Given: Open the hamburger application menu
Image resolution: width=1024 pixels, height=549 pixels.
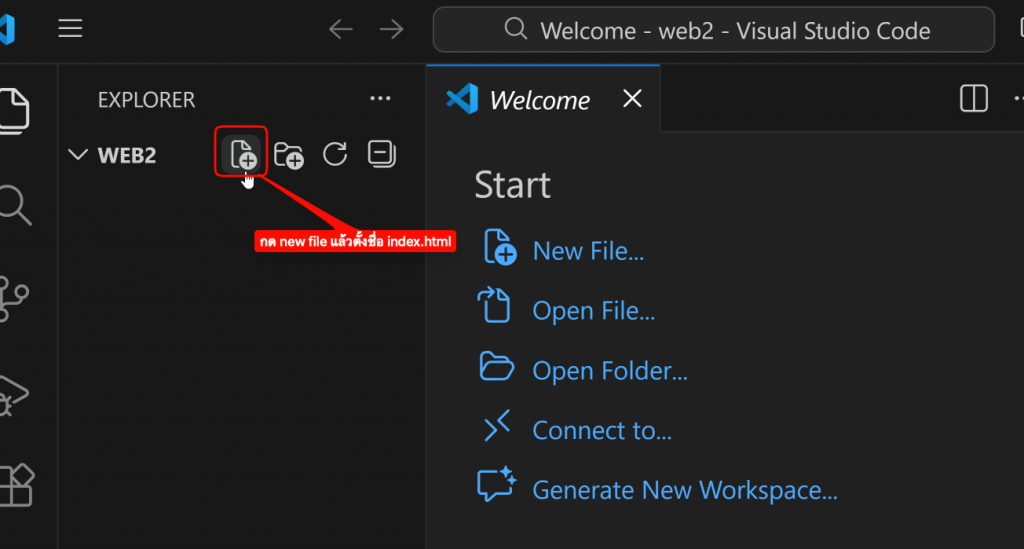Looking at the screenshot, I should point(70,29).
